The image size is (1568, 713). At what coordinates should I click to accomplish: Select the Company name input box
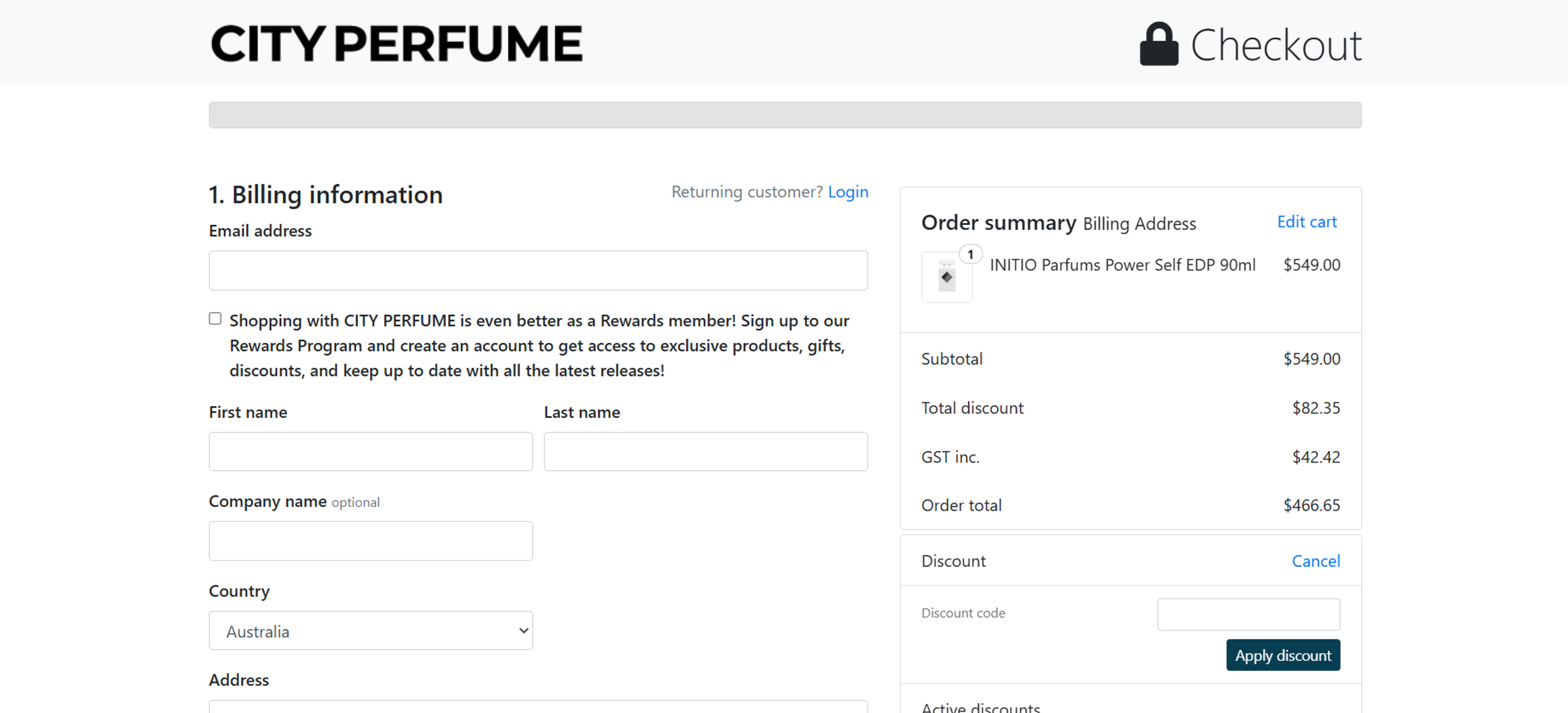pos(370,540)
